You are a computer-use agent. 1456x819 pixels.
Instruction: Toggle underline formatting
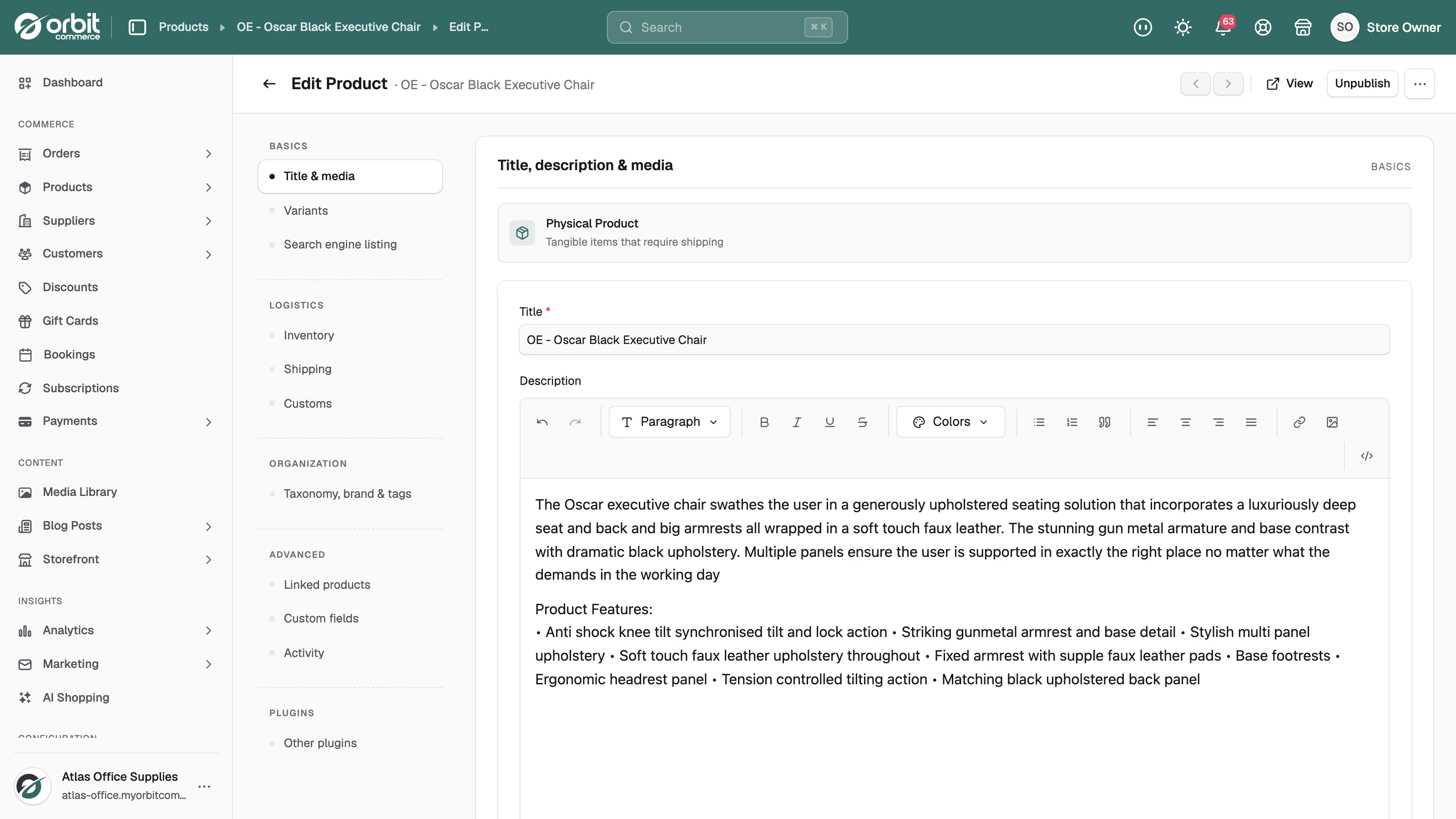(830, 422)
